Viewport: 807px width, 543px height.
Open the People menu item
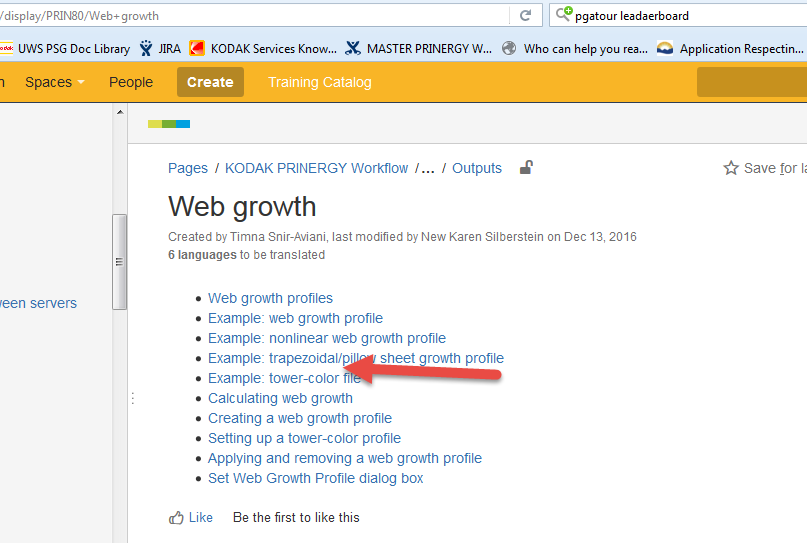pyautogui.click(x=131, y=82)
